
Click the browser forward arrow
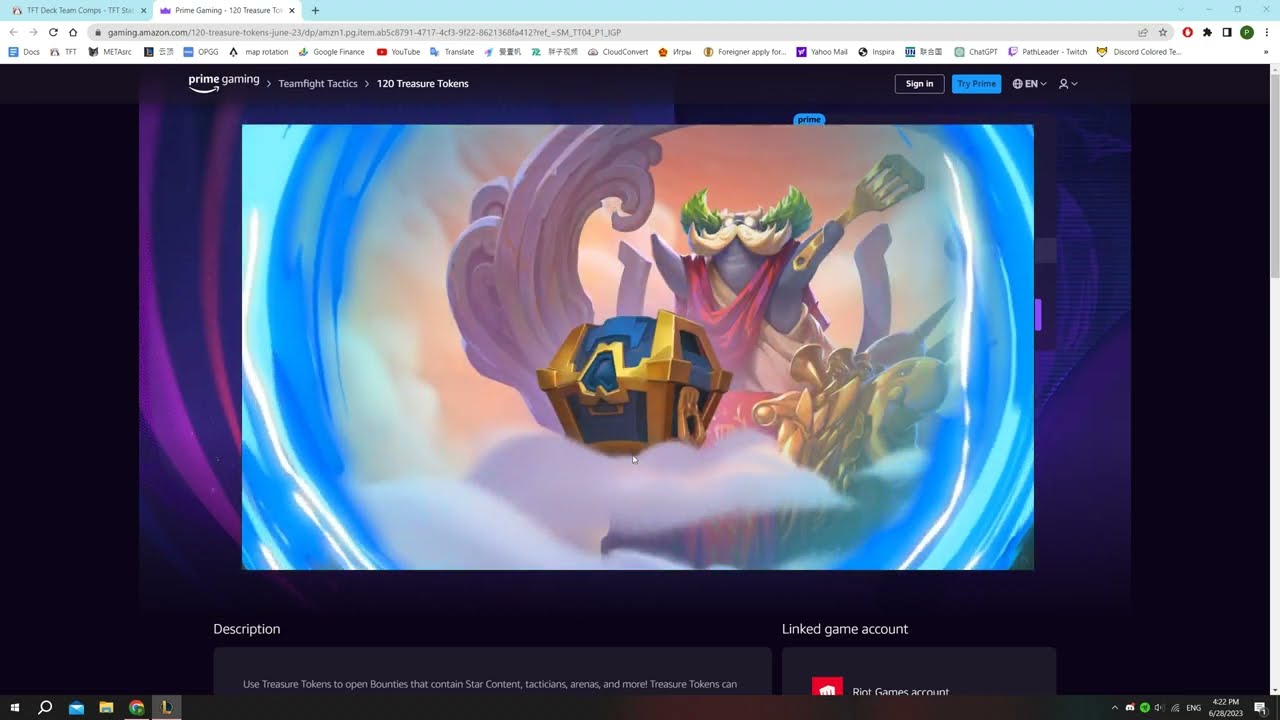(x=33, y=32)
